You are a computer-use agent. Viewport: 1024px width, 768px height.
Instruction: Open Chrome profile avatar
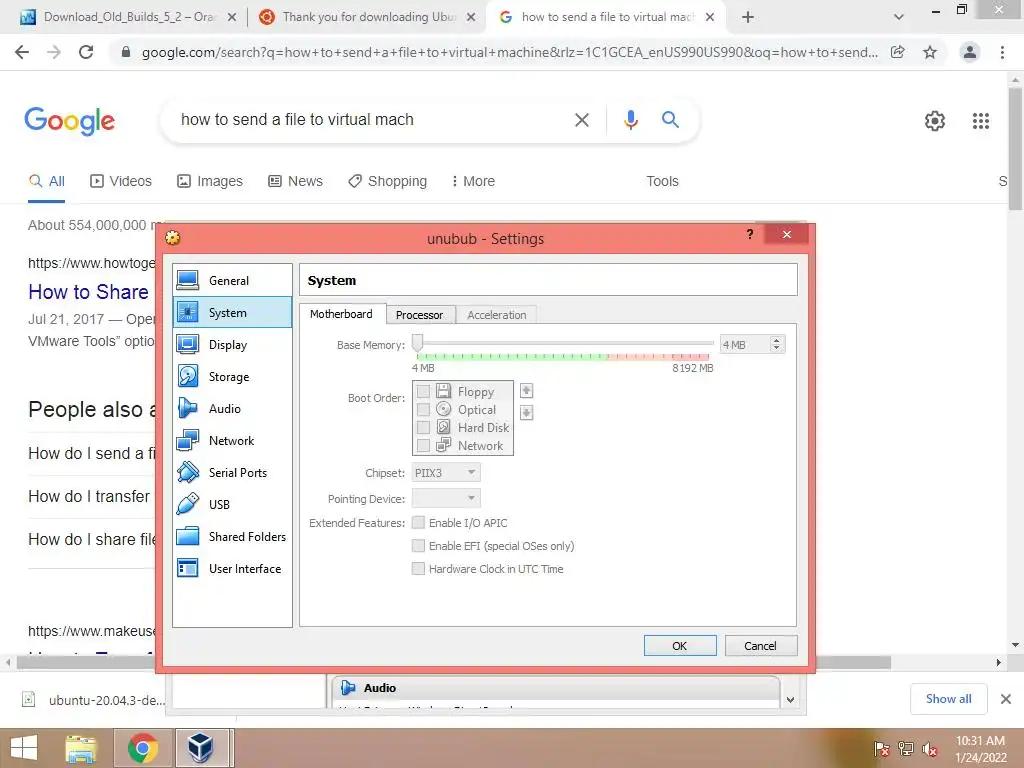point(970,52)
